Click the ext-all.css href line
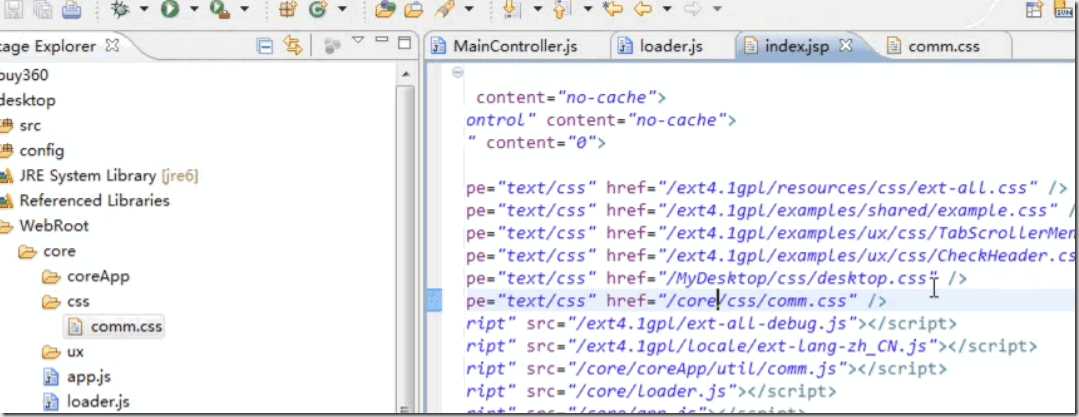This screenshot has height=417, width=1079. coord(767,187)
